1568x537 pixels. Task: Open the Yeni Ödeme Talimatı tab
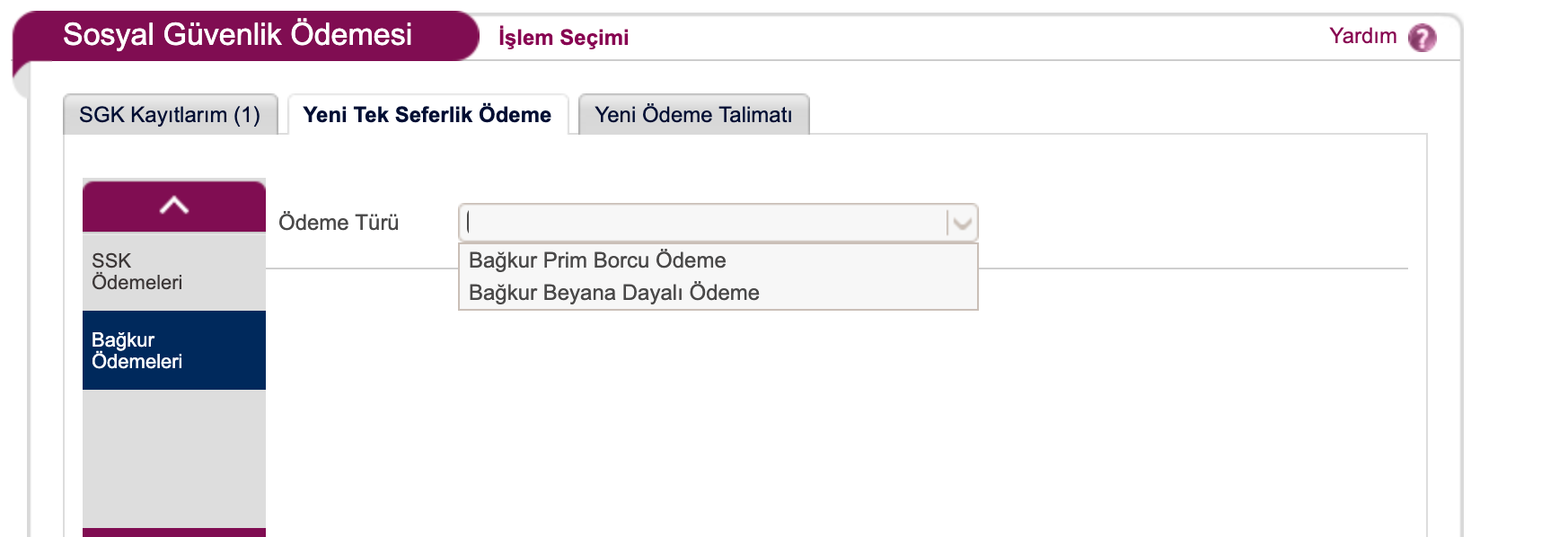coord(693,115)
